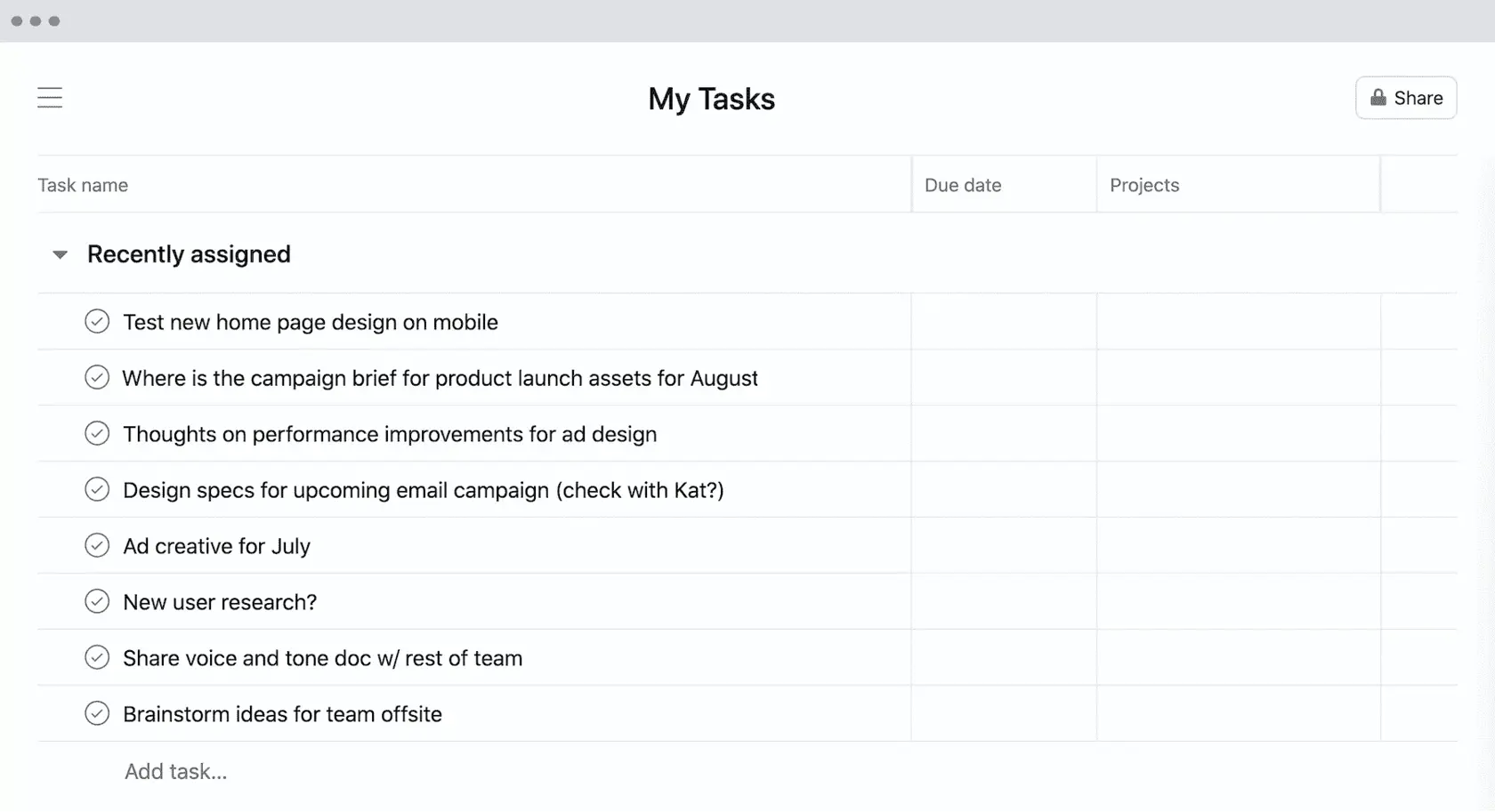Open "Thoughts on performance improvements for ad design"
Image resolution: width=1495 pixels, height=812 pixels.
point(390,434)
